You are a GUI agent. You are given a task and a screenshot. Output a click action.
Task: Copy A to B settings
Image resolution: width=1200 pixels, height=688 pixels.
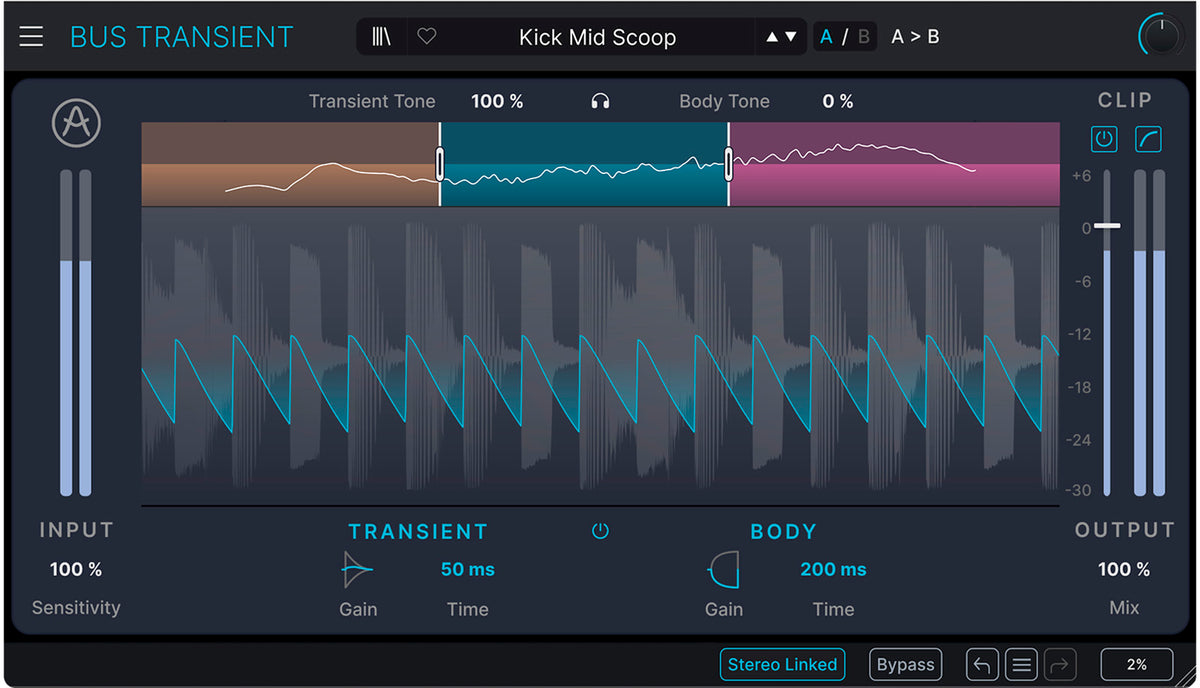click(x=915, y=37)
